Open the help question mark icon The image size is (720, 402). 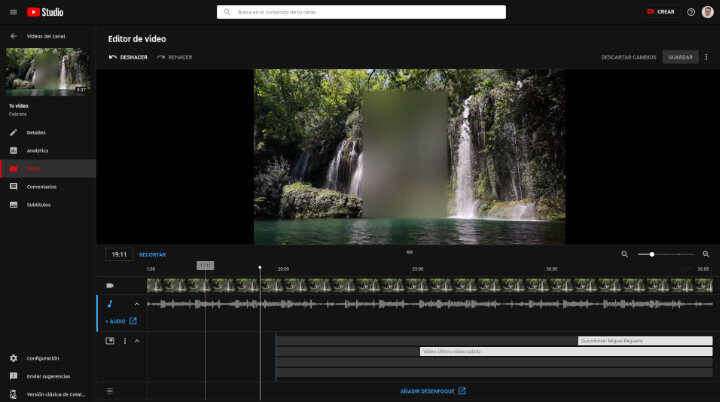click(691, 12)
